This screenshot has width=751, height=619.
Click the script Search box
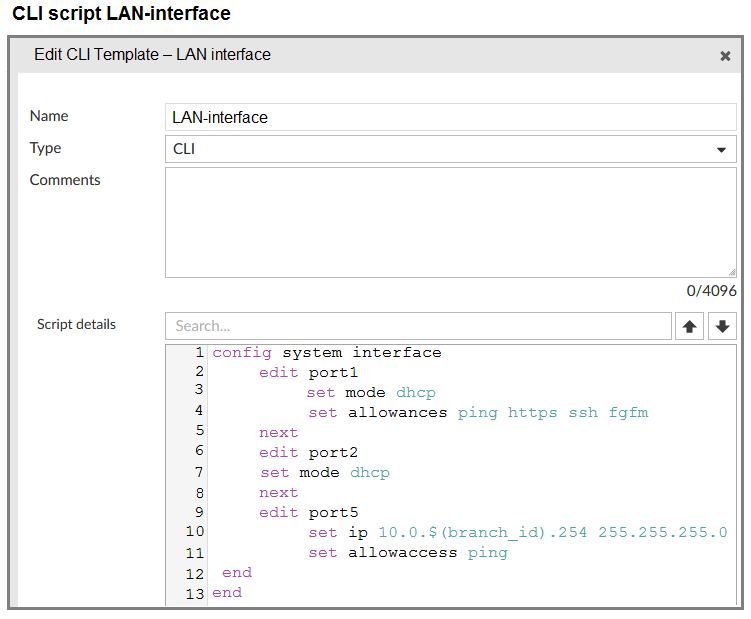(x=418, y=326)
